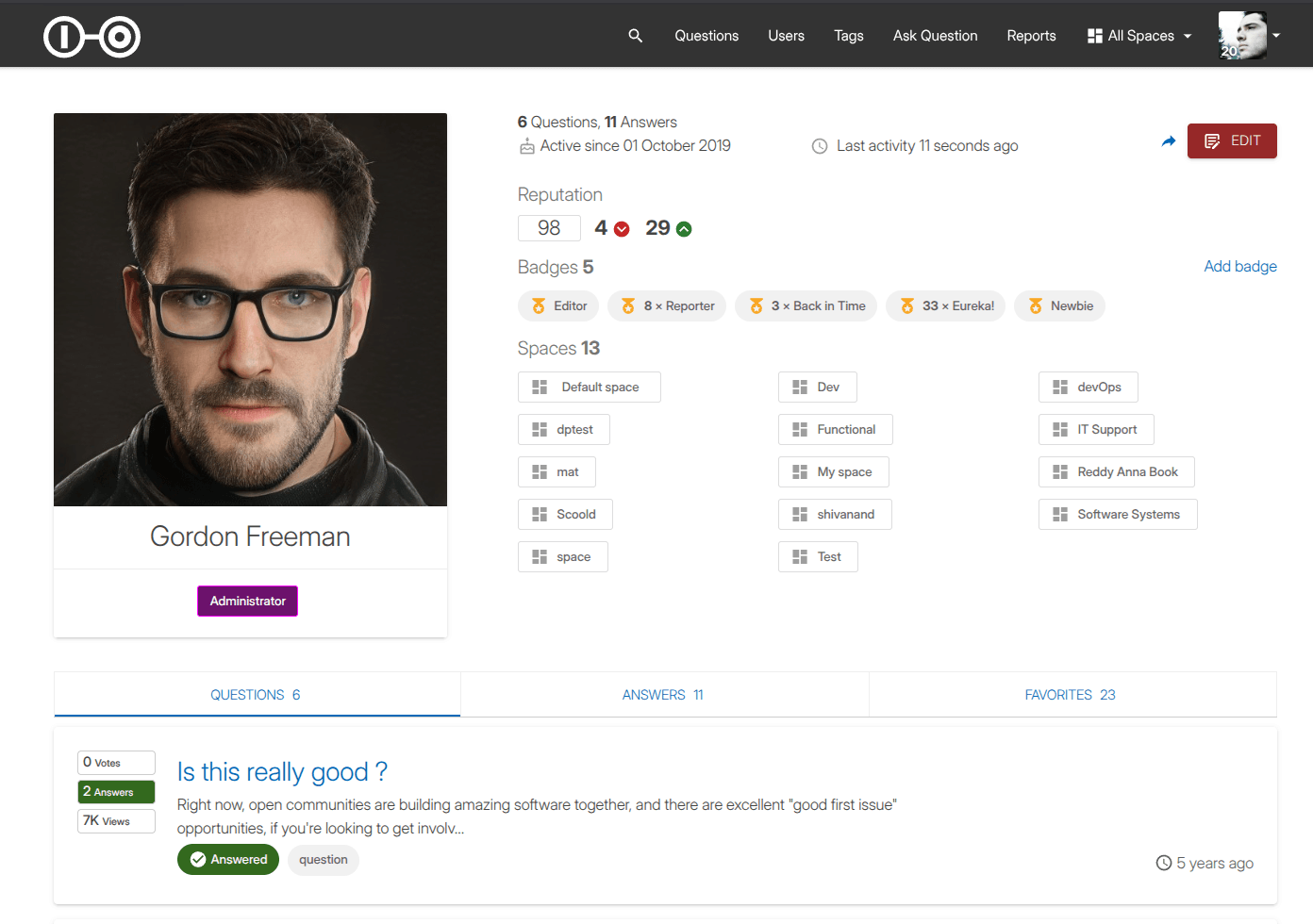Viewport: 1313px width, 924px height.
Task: Open the devOps space
Action: pyautogui.click(x=1089, y=388)
